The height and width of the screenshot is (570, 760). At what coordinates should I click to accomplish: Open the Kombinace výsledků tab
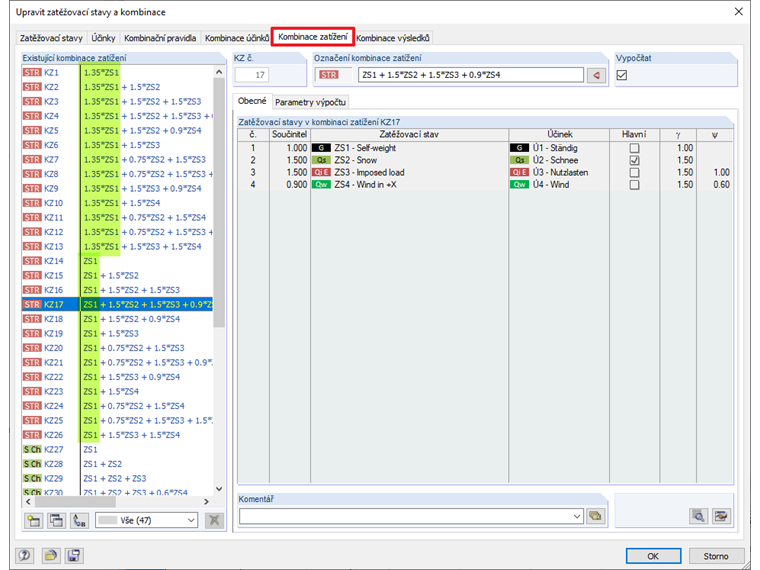click(x=393, y=38)
